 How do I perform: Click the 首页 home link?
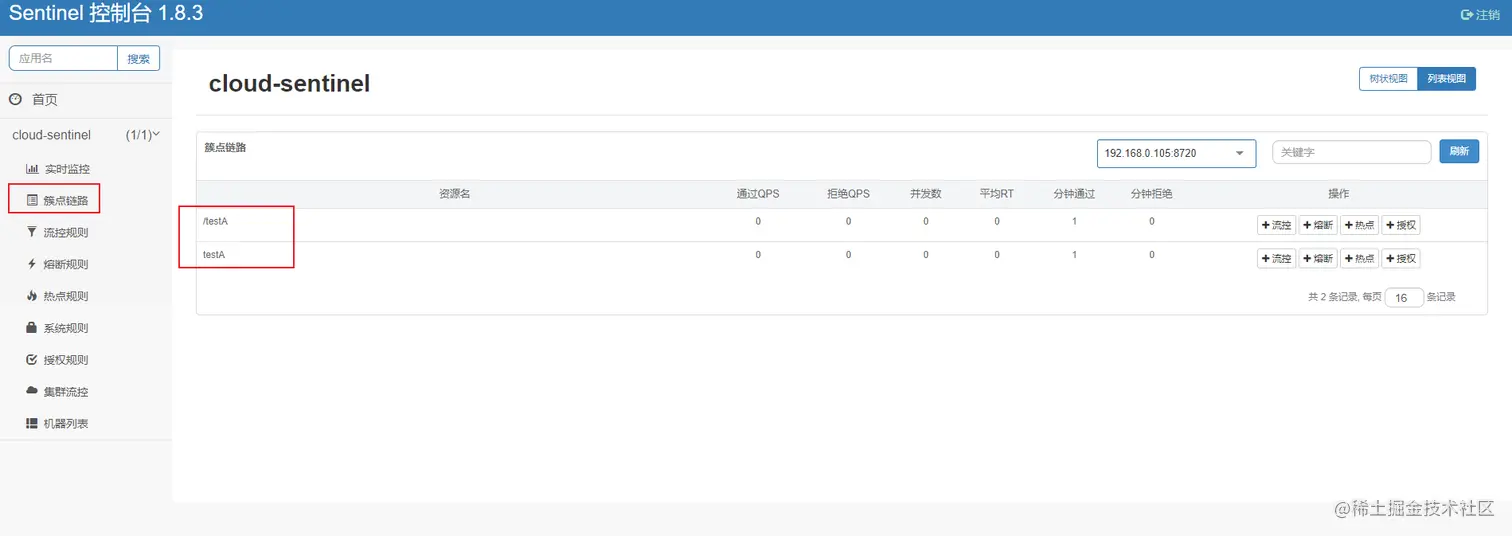click(x=45, y=99)
